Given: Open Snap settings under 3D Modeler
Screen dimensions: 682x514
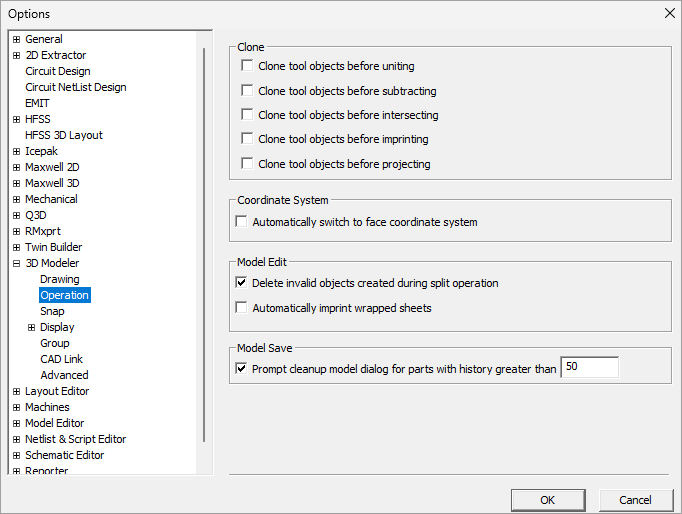Looking at the screenshot, I should point(52,311).
